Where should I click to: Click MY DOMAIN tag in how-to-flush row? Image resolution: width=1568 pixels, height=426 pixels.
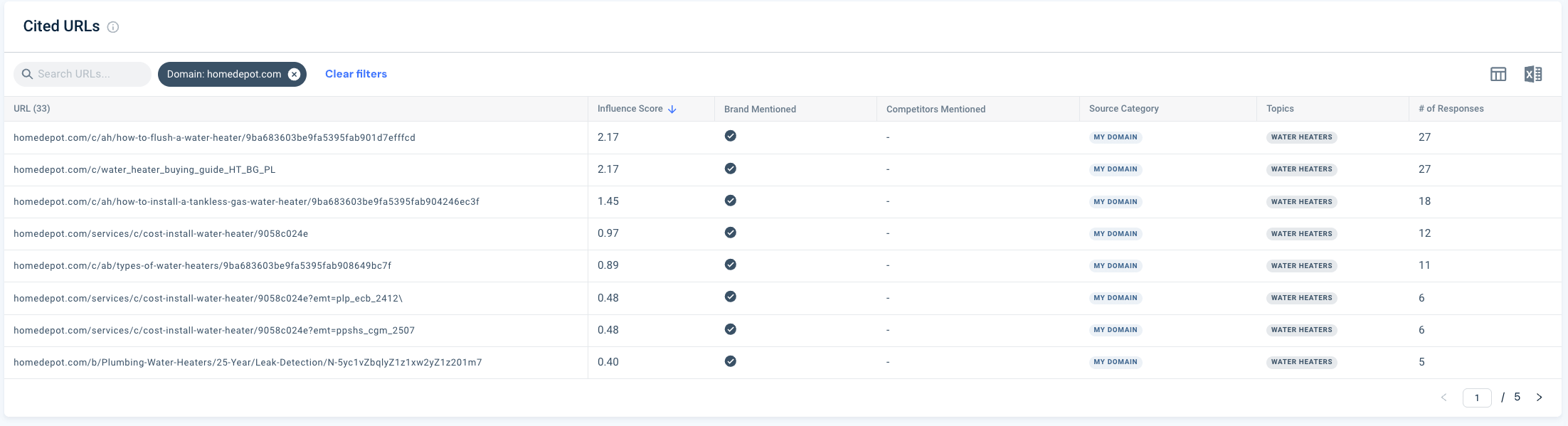pos(1116,137)
